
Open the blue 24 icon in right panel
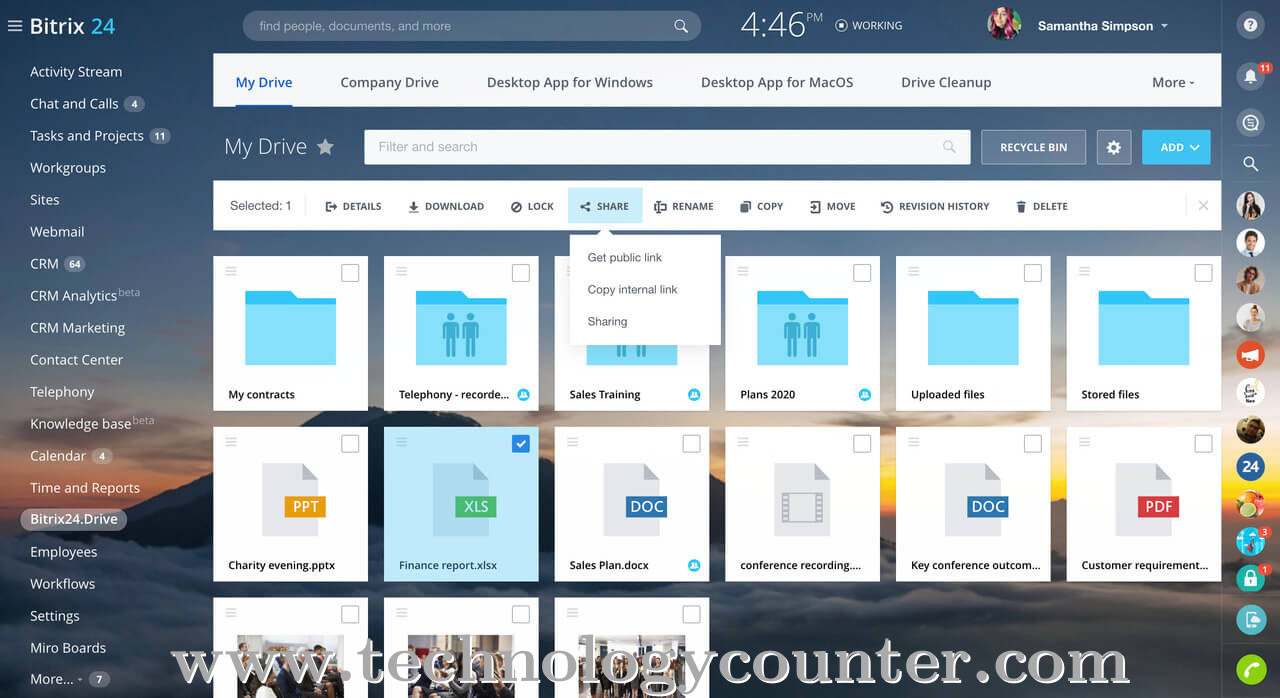1250,466
